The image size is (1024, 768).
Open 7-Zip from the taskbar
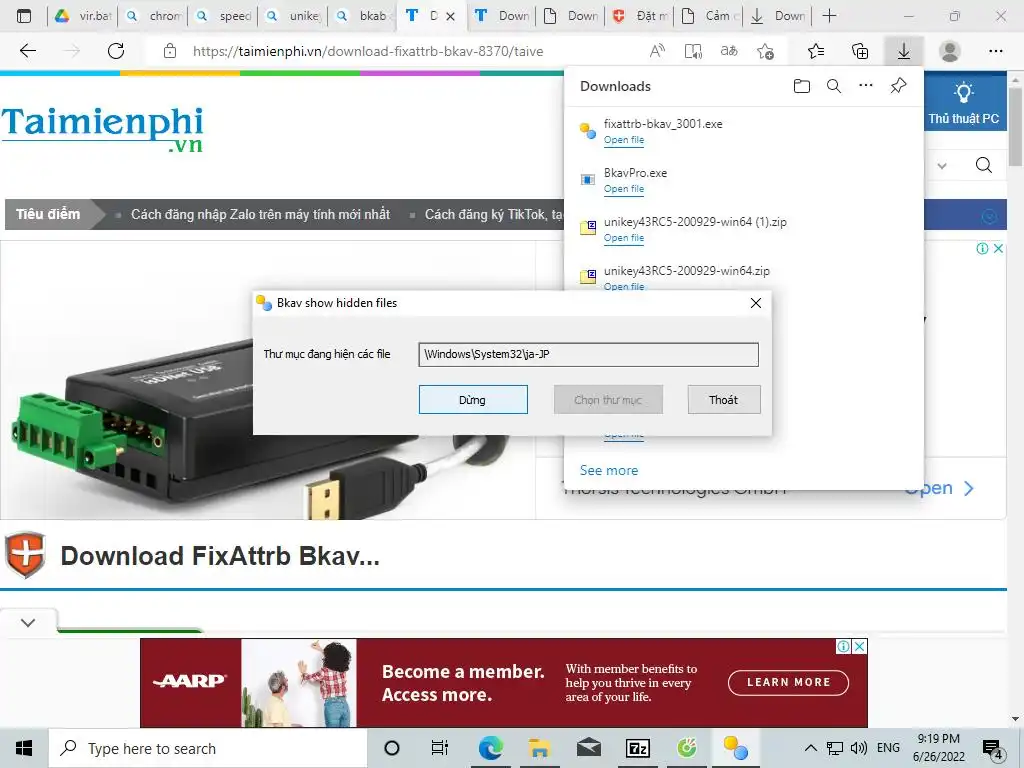(637, 748)
